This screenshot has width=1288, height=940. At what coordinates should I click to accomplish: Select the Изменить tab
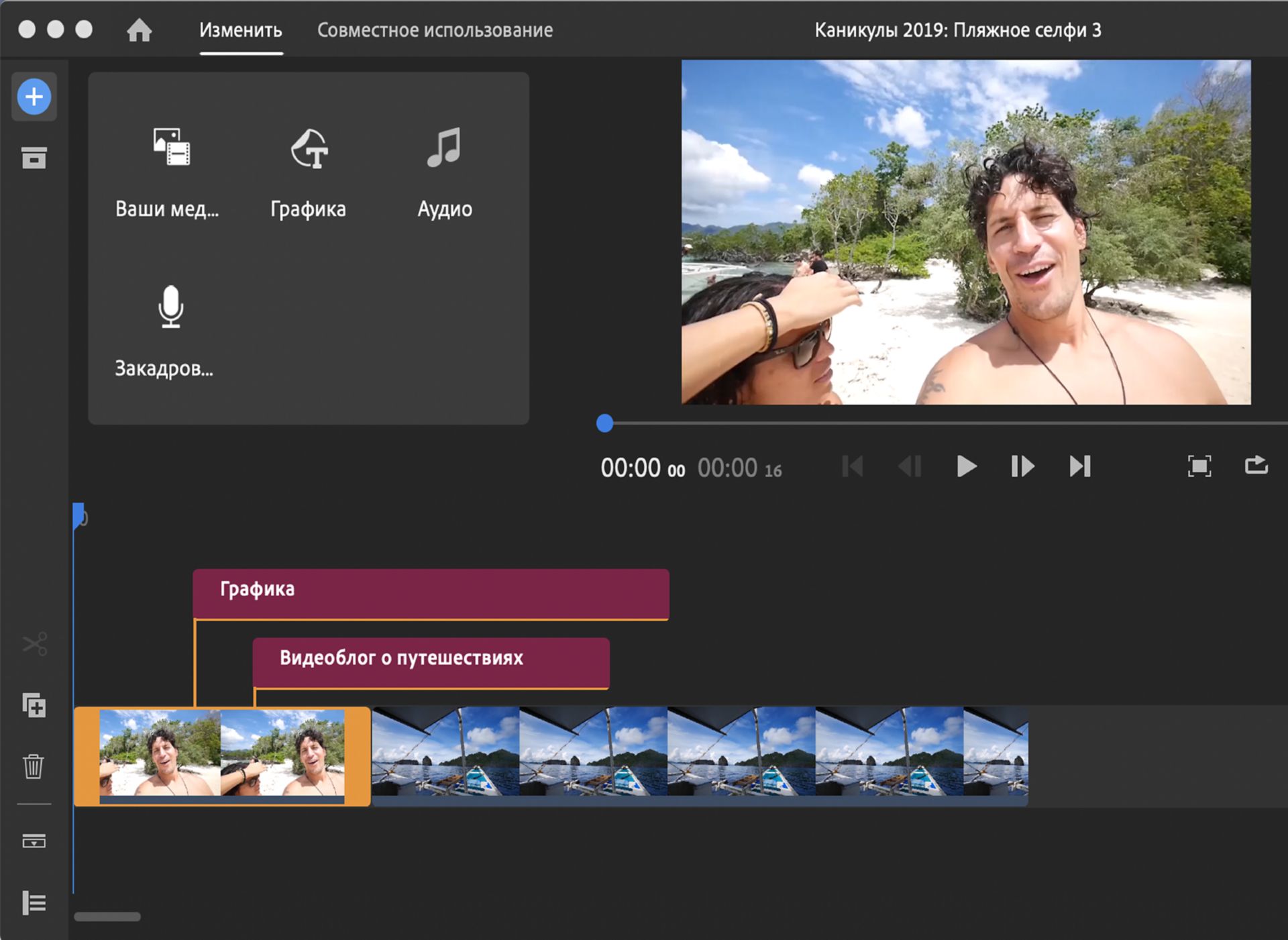[240, 30]
